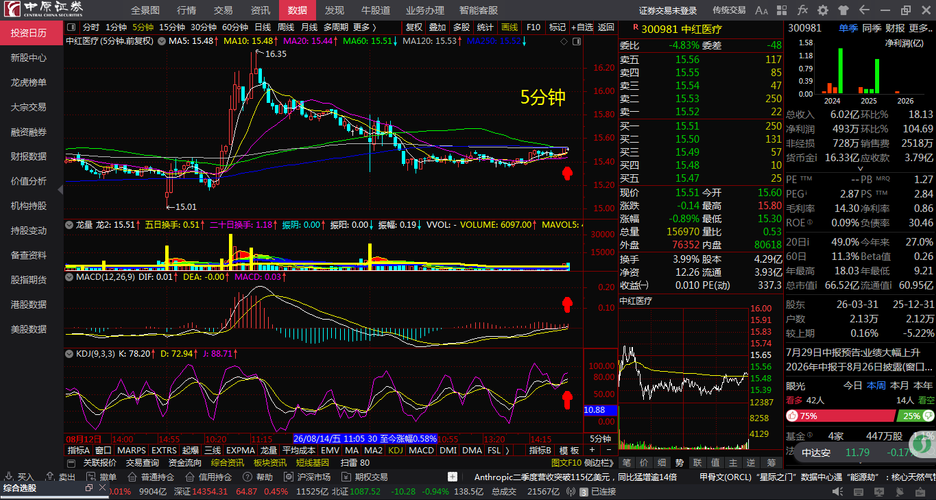Open 普通持仓 holdings icon

click(x=133, y=477)
